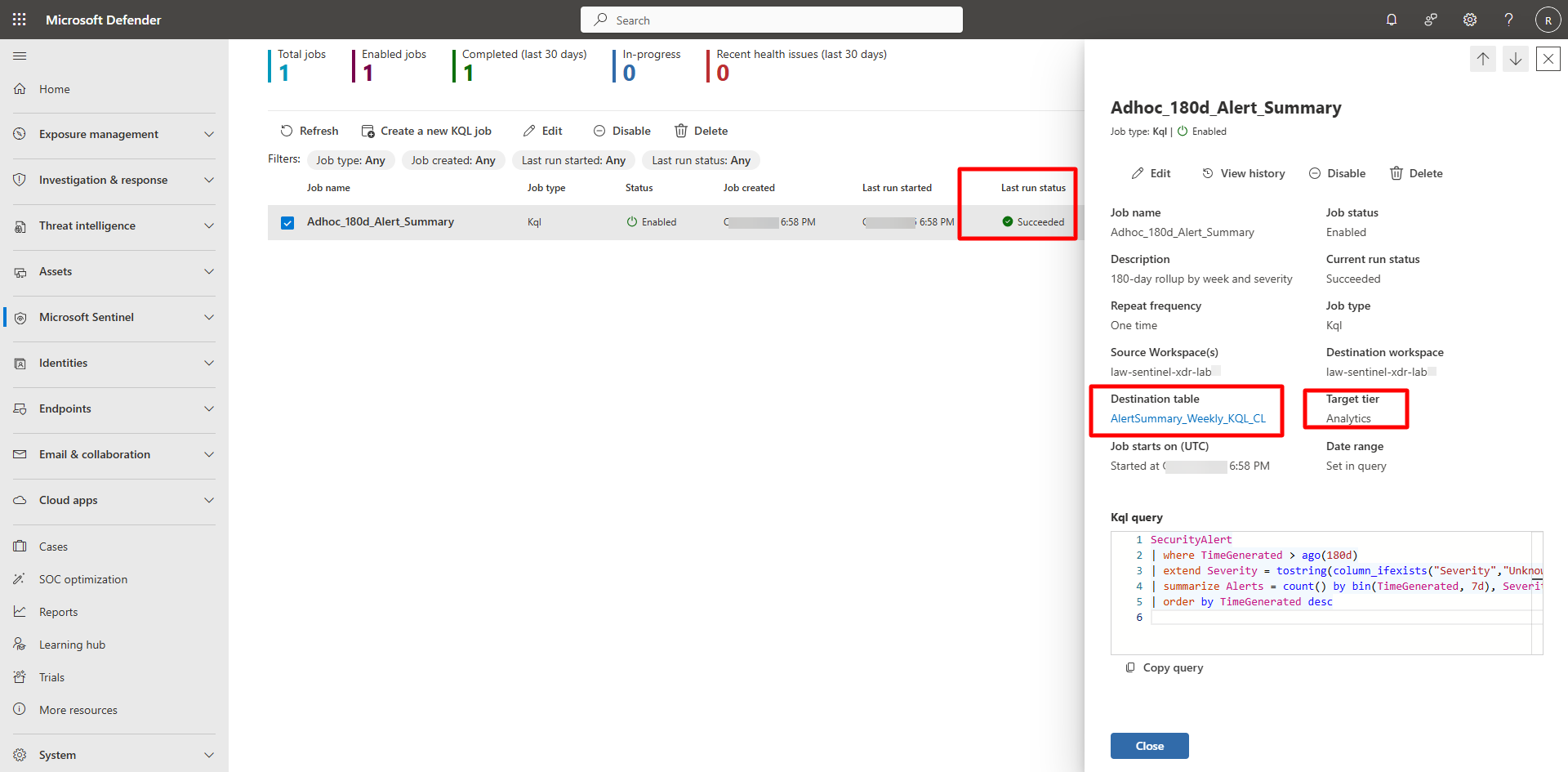Collapse the navigation hamburger menu

point(20,56)
